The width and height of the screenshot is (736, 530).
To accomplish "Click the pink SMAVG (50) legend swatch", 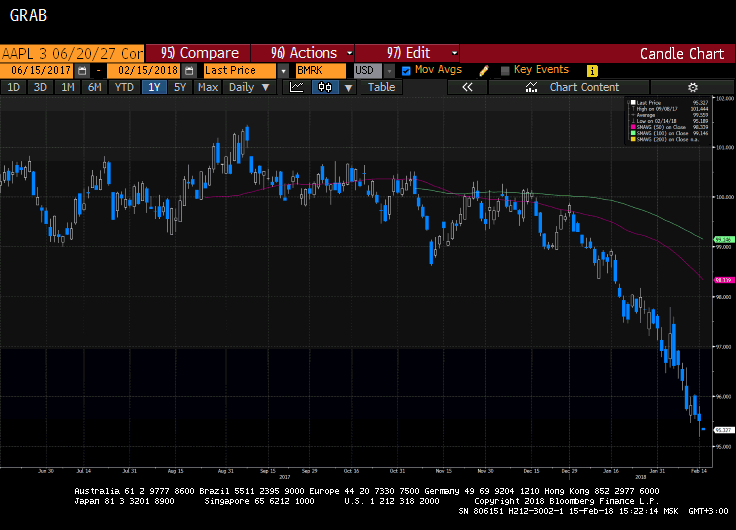I will pos(633,127).
